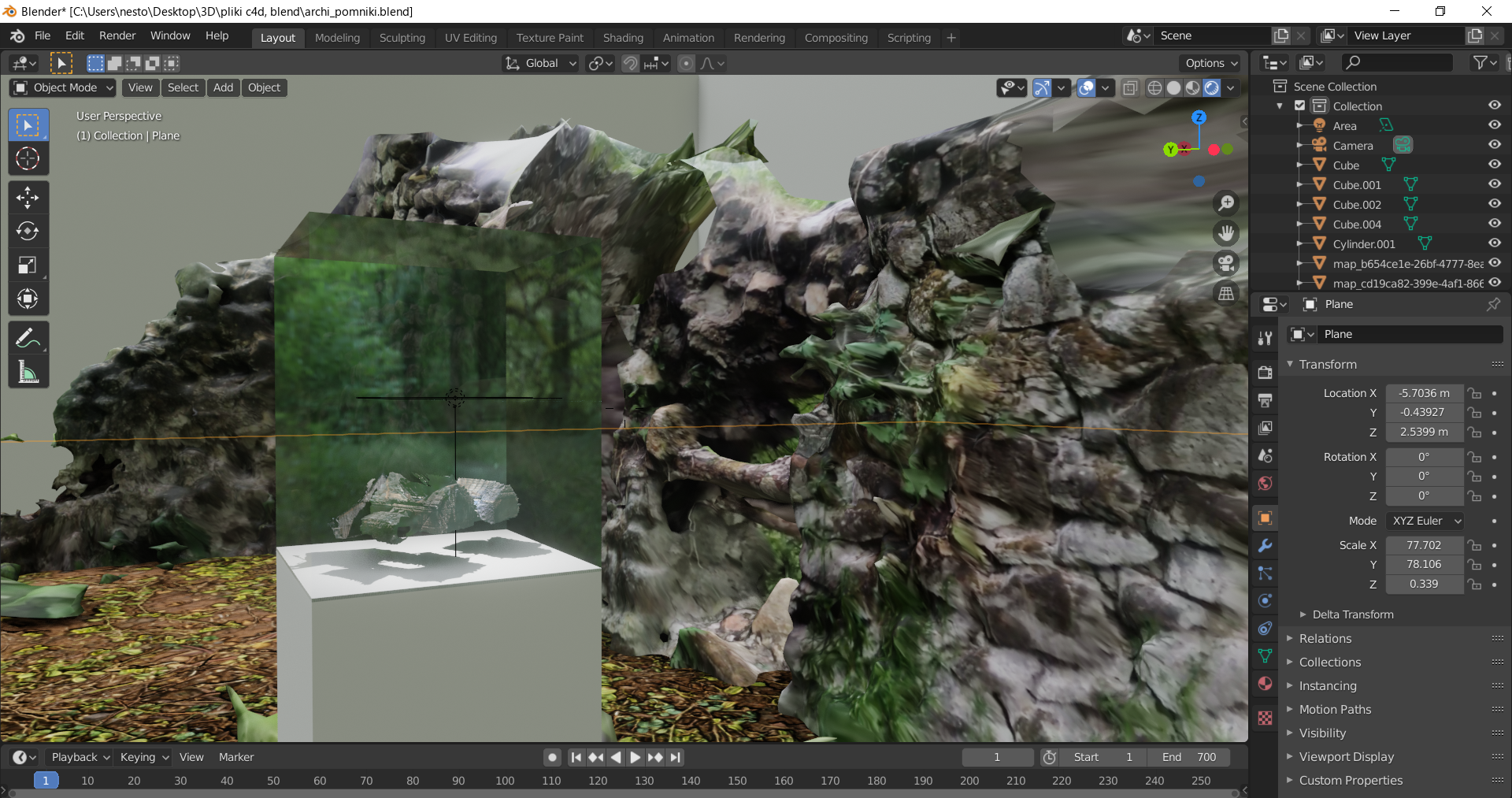The image size is (1512, 798).
Task: Open the Render menu
Action: point(117,35)
